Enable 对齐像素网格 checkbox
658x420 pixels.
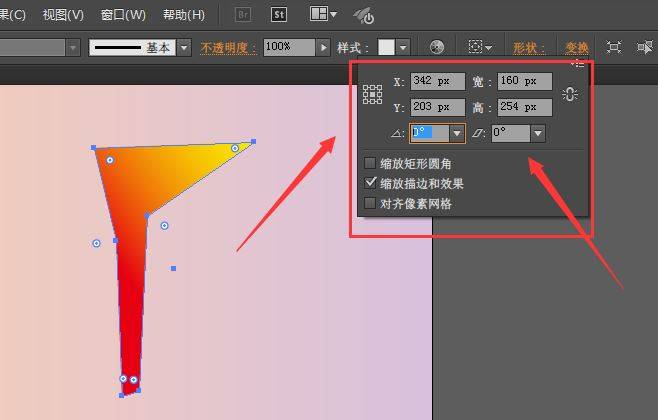(371, 203)
